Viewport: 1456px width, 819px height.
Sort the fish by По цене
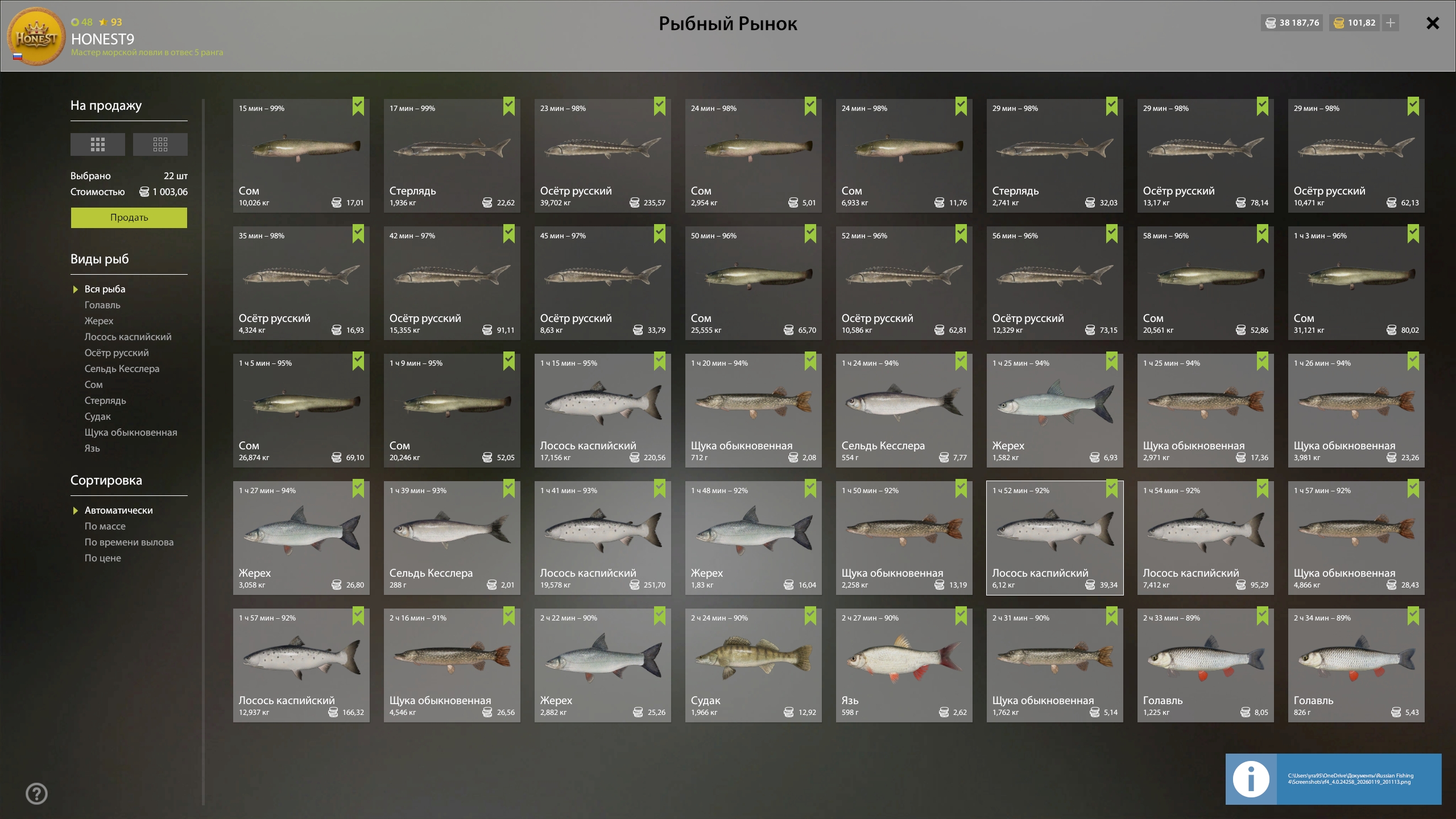click(x=103, y=558)
